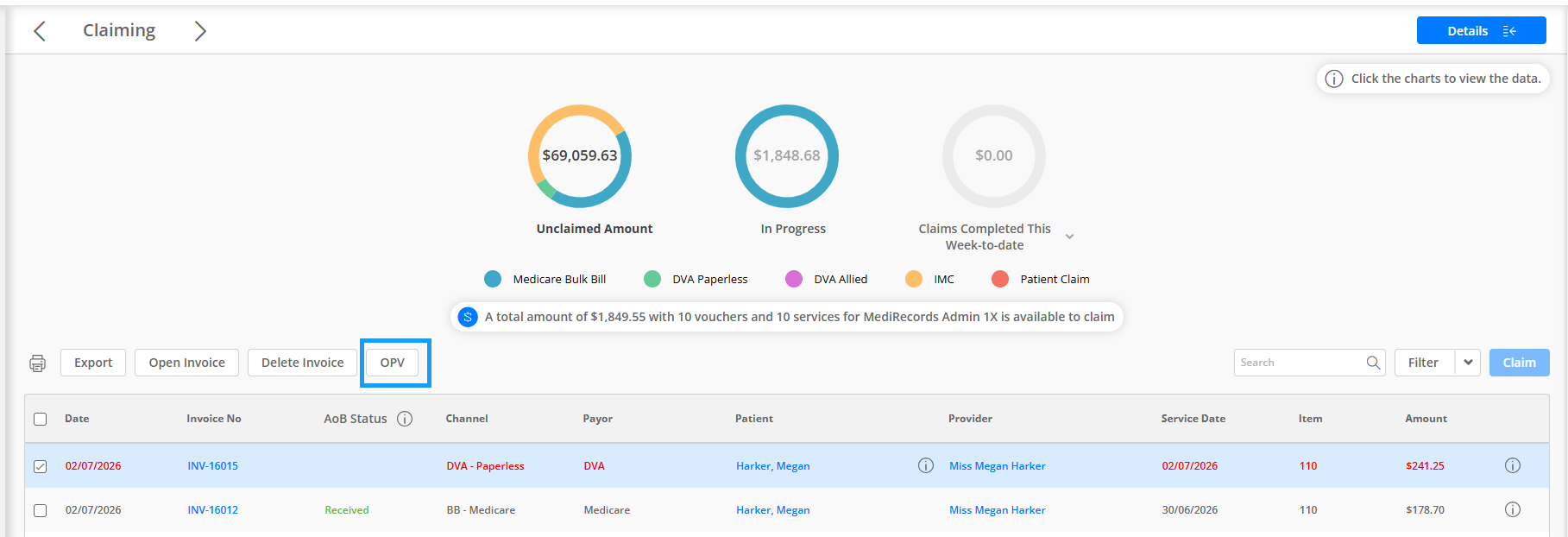The width and height of the screenshot is (1568, 537).
Task: Open invoice link INV-16015
Action: [213, 466]
